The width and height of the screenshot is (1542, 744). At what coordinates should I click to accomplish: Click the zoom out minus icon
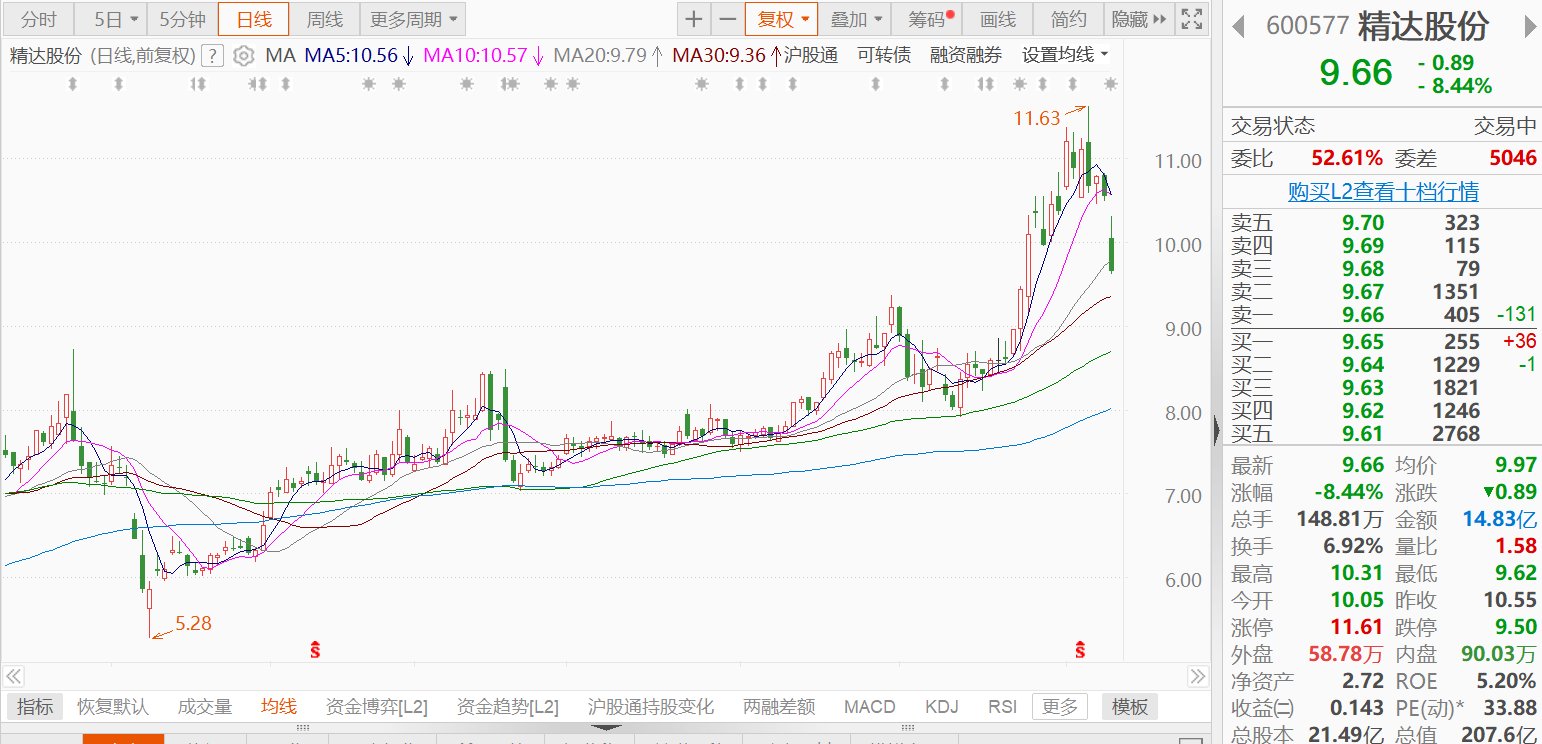click(727, 19)
